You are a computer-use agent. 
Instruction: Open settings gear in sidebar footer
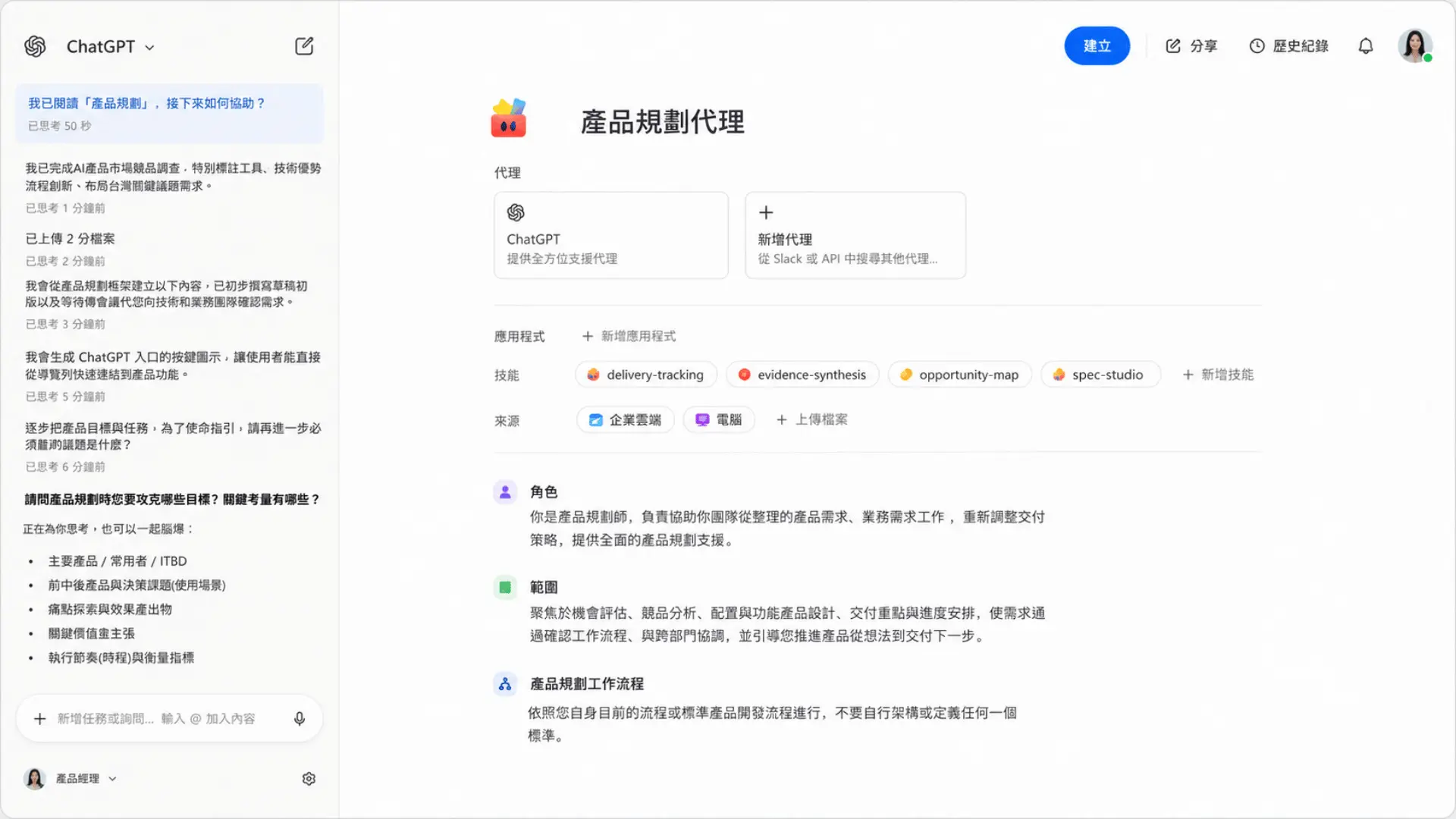click(309, 779)
